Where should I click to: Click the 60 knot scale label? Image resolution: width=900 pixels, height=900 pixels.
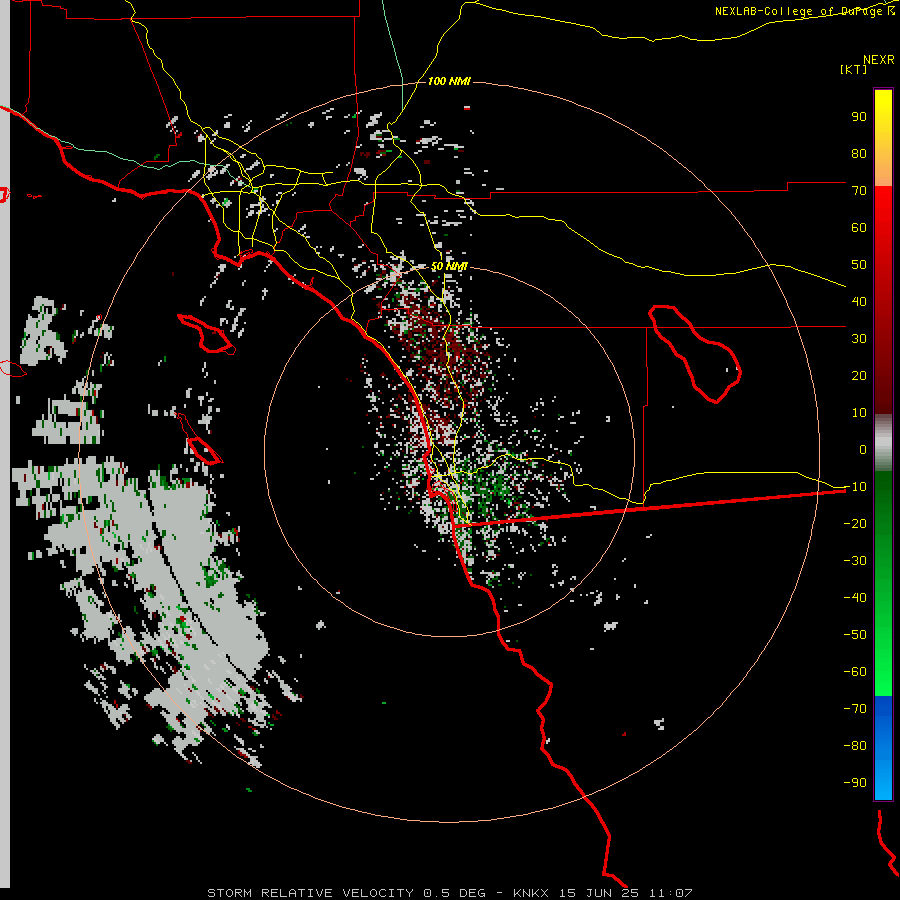pos(859,227)
